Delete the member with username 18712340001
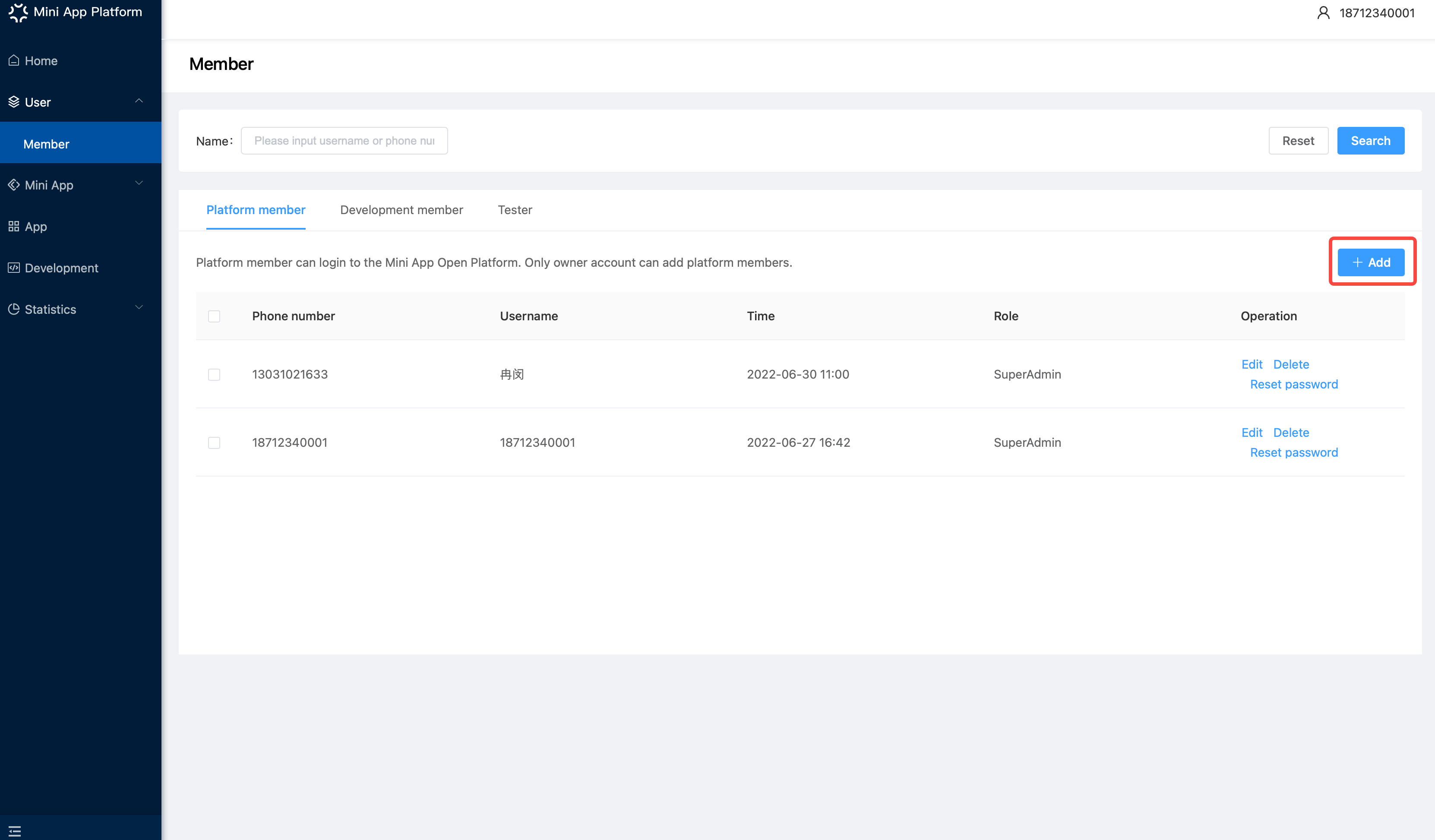Screen dimensions: 1435x840 (1291, 432)
